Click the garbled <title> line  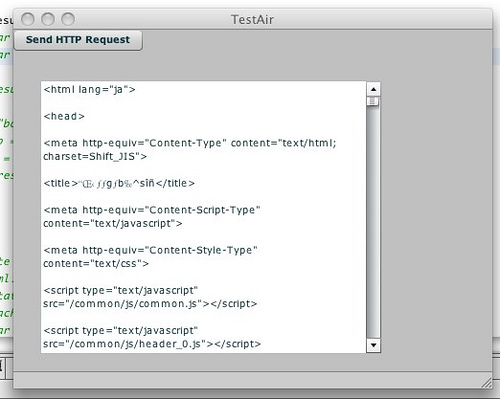pos(119,183)
